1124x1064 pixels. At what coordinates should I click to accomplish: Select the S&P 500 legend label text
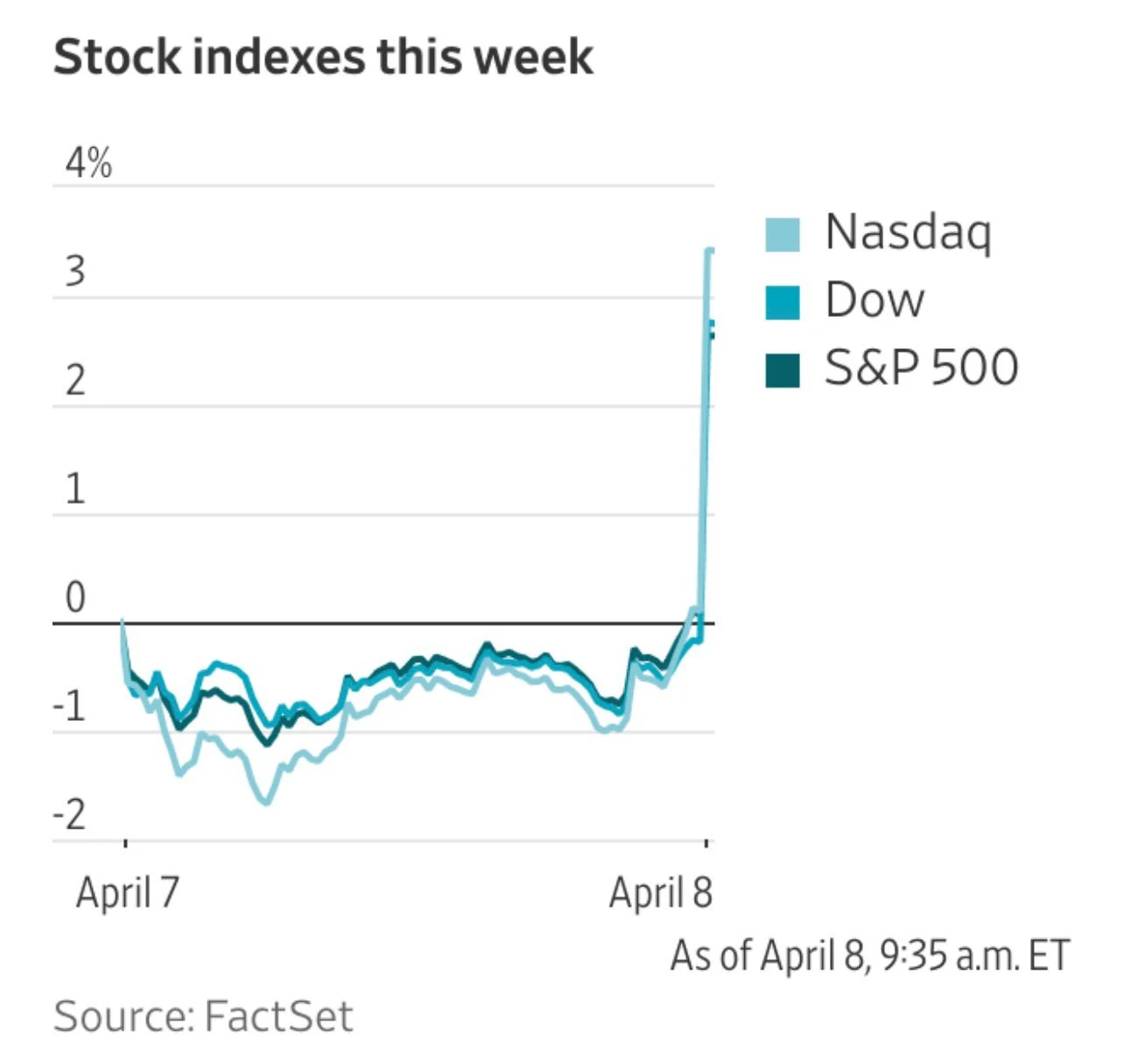pos(921,367)
